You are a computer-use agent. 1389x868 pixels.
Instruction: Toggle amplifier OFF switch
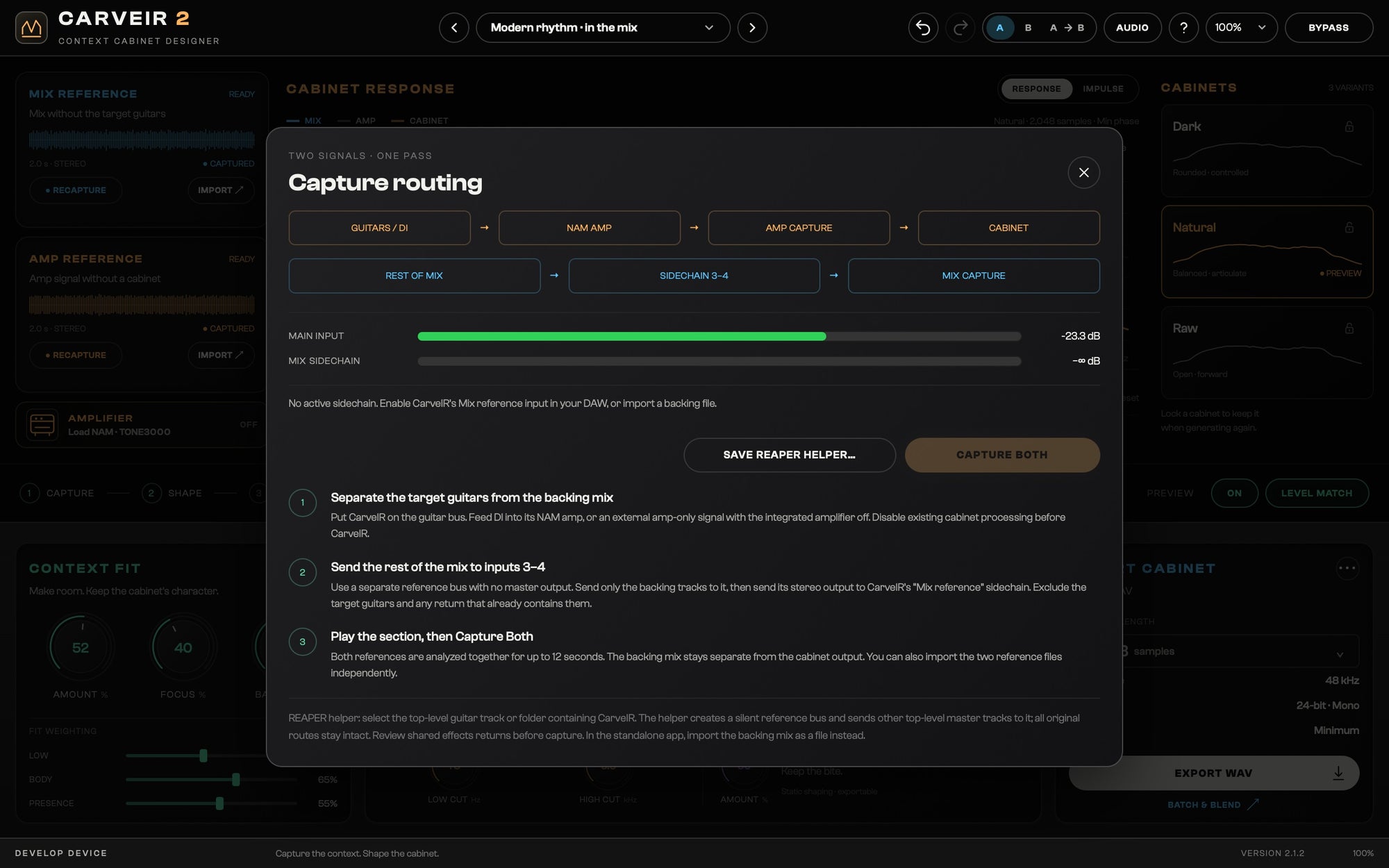248,424
